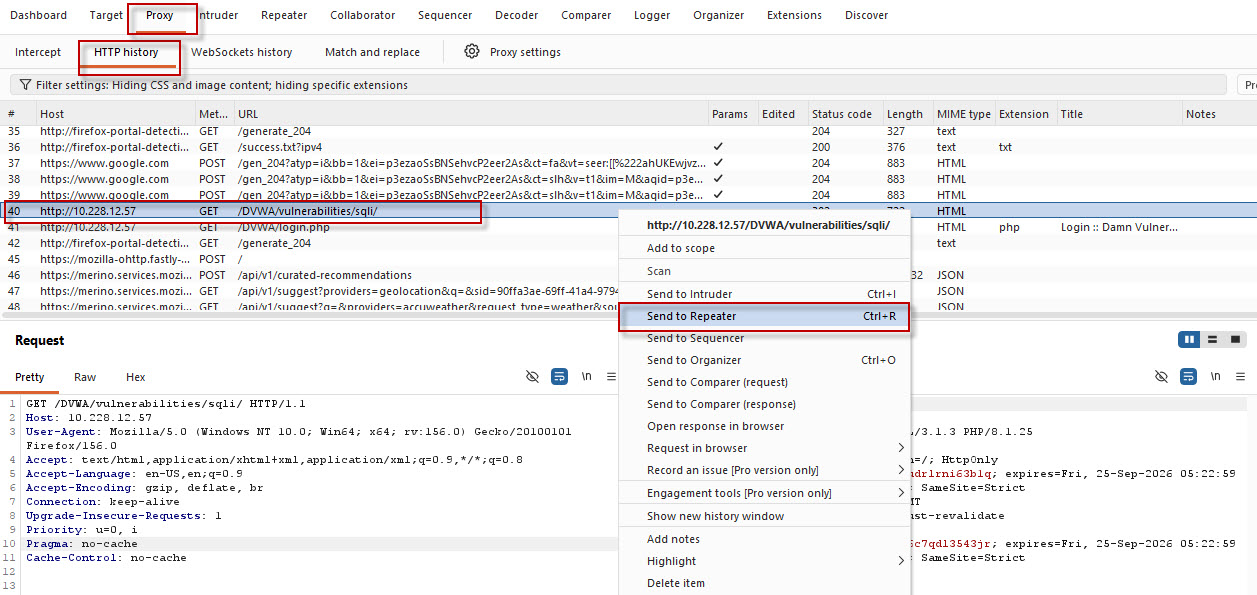
Task: Switch to the Intruder tab
Action: coord(217,15)
